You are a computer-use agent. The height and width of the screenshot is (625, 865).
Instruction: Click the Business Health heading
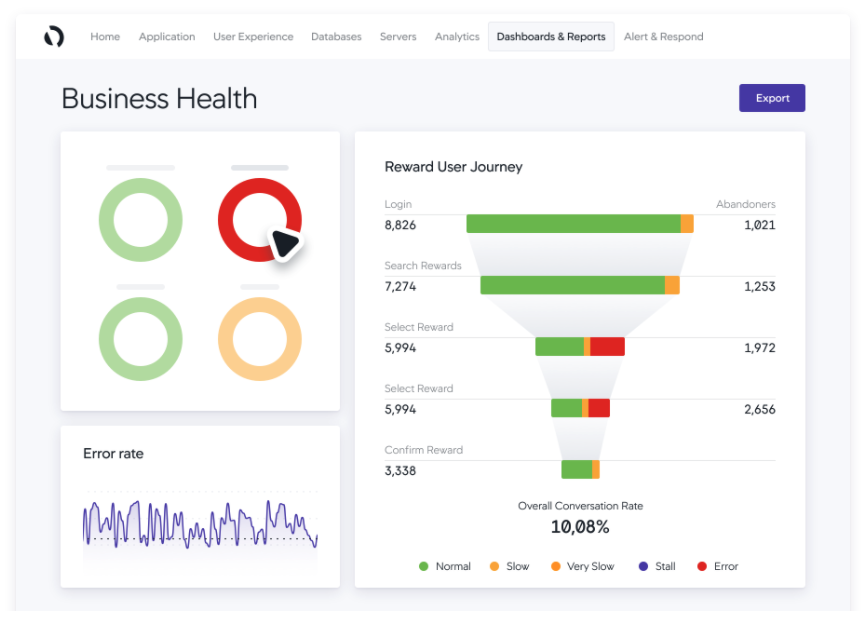tap(159, 99)
